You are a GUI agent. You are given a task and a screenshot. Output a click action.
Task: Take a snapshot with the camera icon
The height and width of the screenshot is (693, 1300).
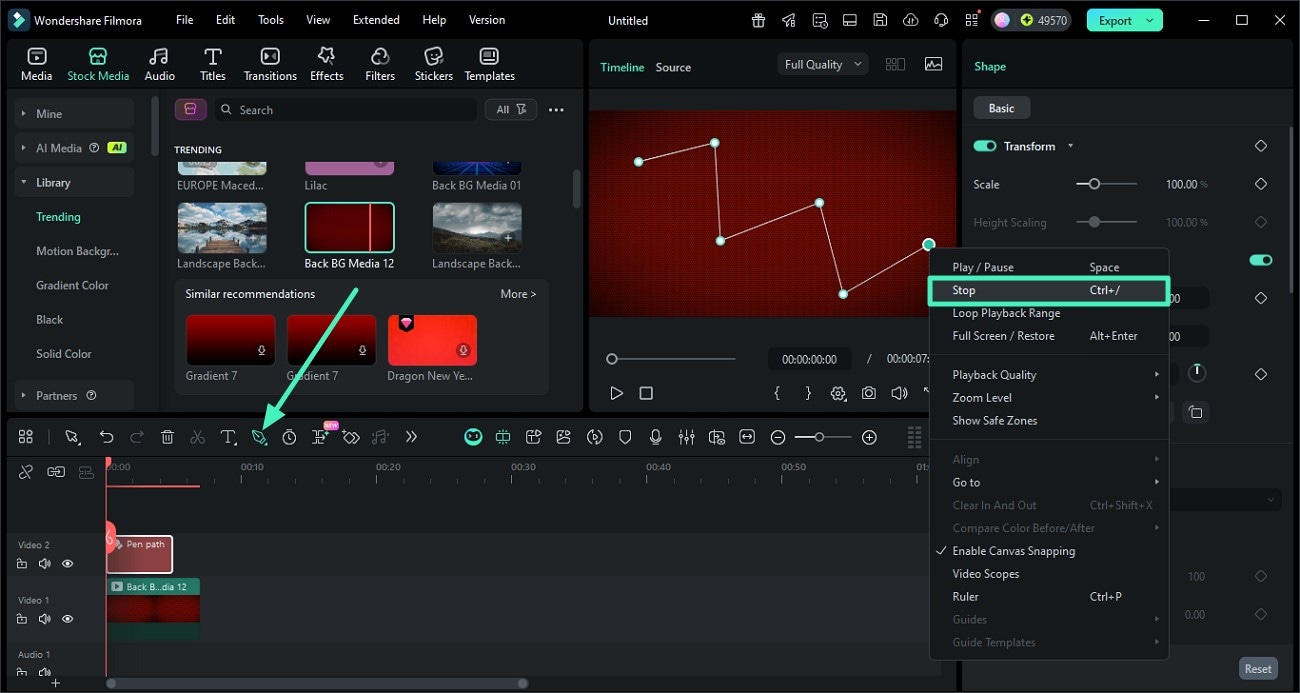[x=869, y=393]
